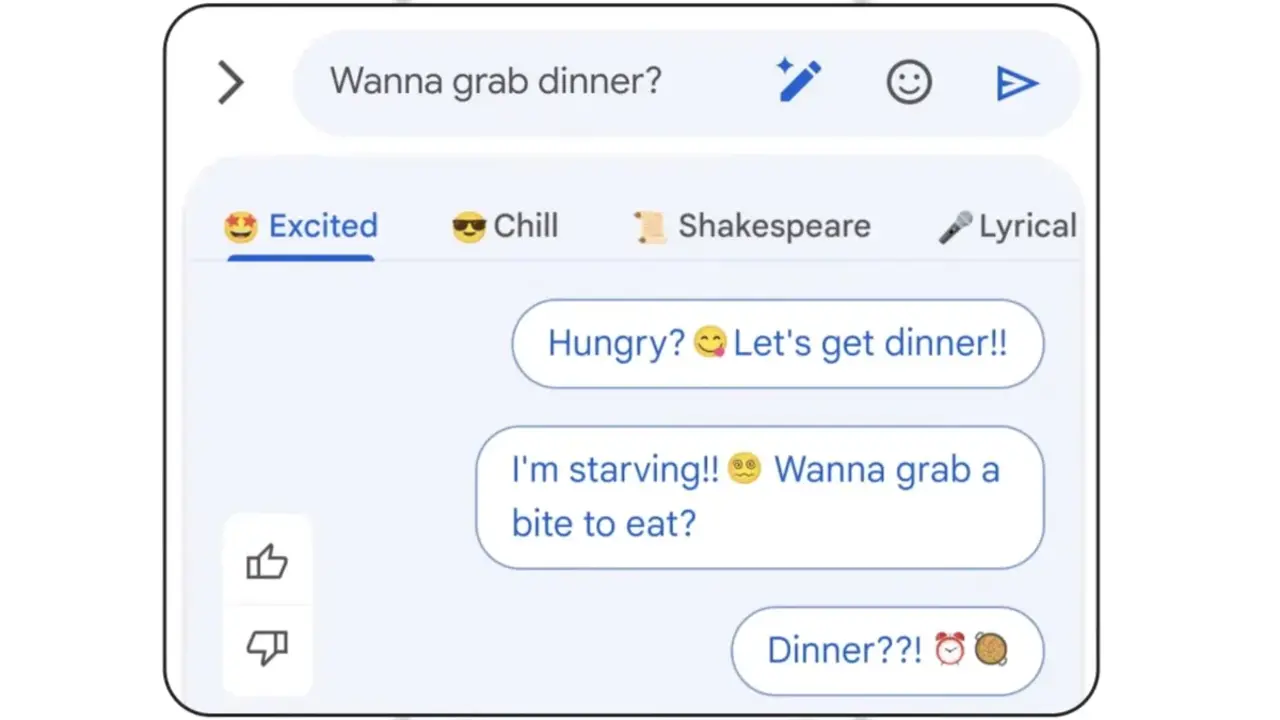
Task: Open the Shakespeare style tab
Action: pos(774,226)
